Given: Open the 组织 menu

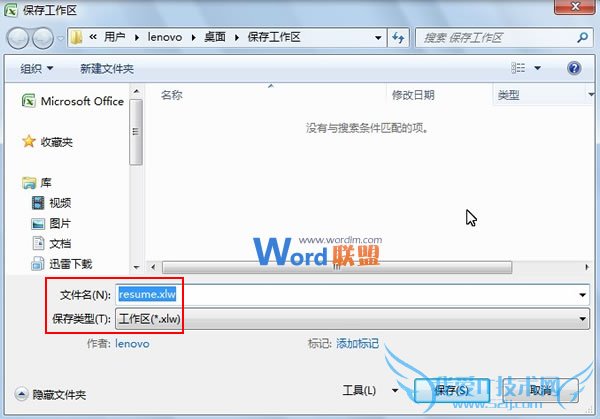Looking at the screenshot, I should pos(36,68).
